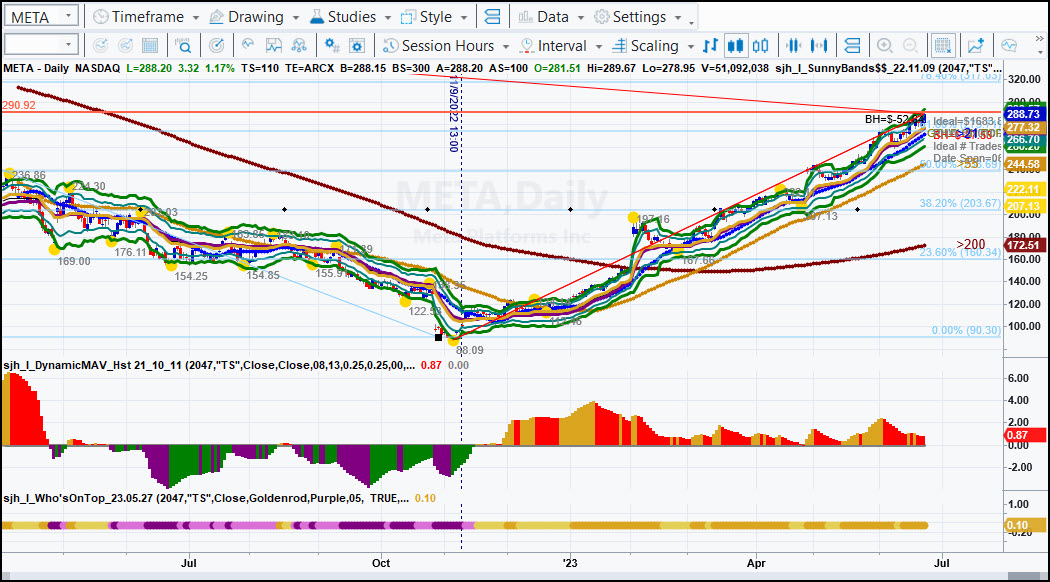The height and width of the screenshot is (582, 1050).
Task: Expand top toolbar options arrow after Settings
Action: tap(692, 23)
